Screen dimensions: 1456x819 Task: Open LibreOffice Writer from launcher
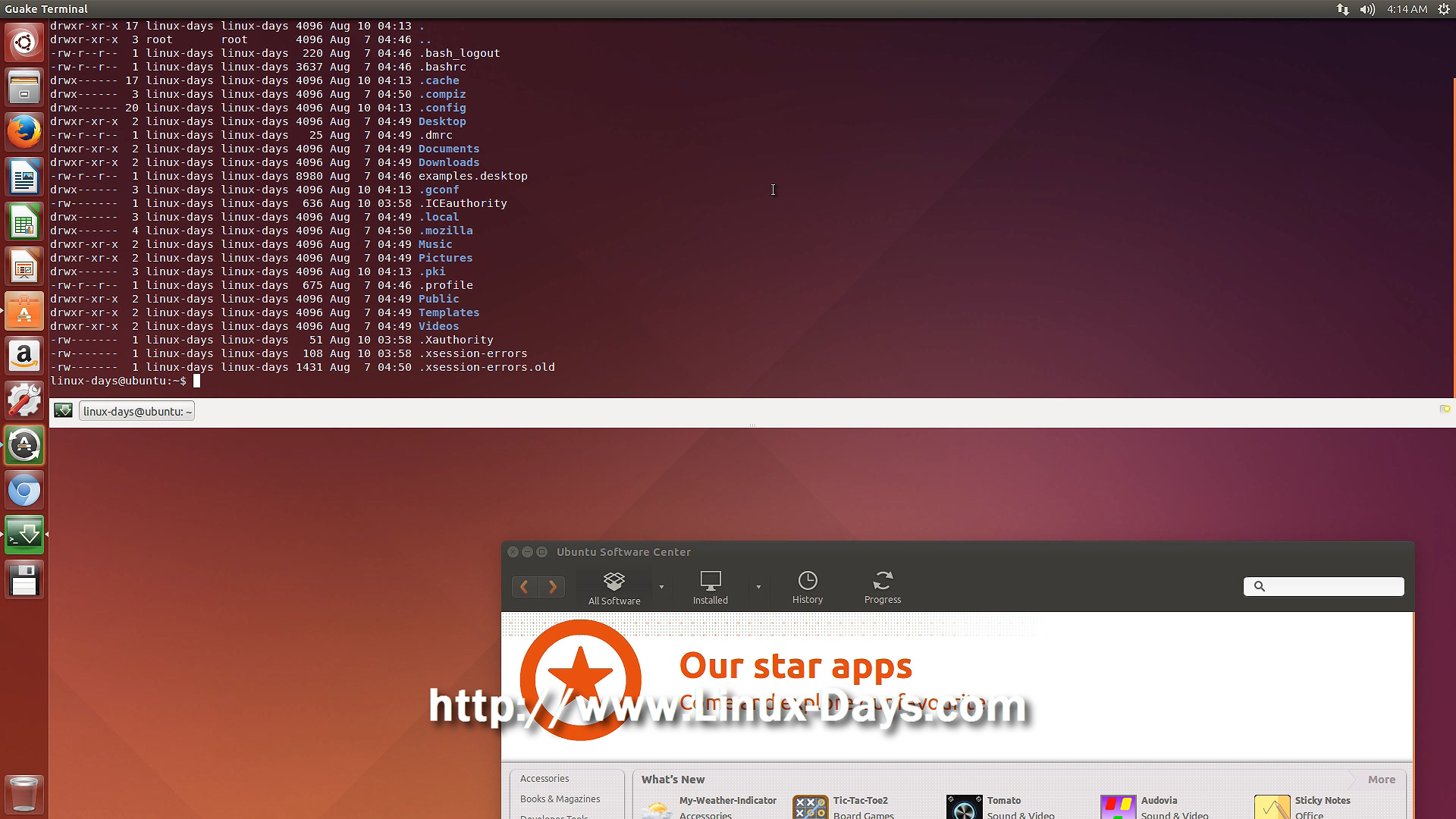24,177
